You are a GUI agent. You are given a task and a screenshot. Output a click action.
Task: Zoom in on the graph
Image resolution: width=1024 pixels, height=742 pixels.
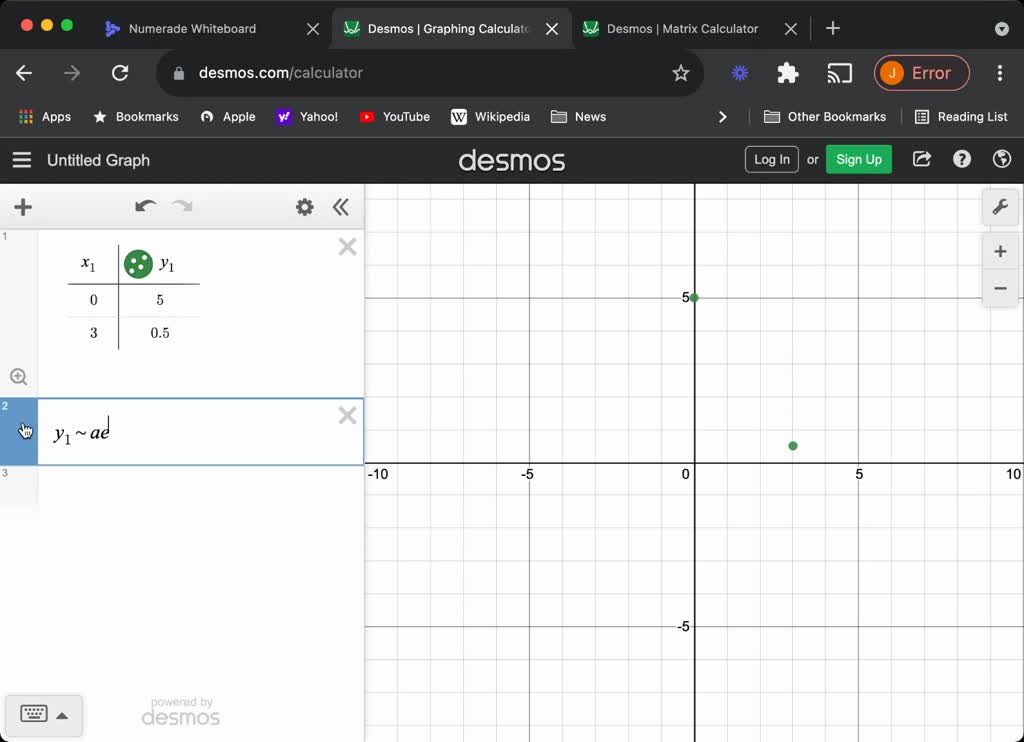coord(999,251)
